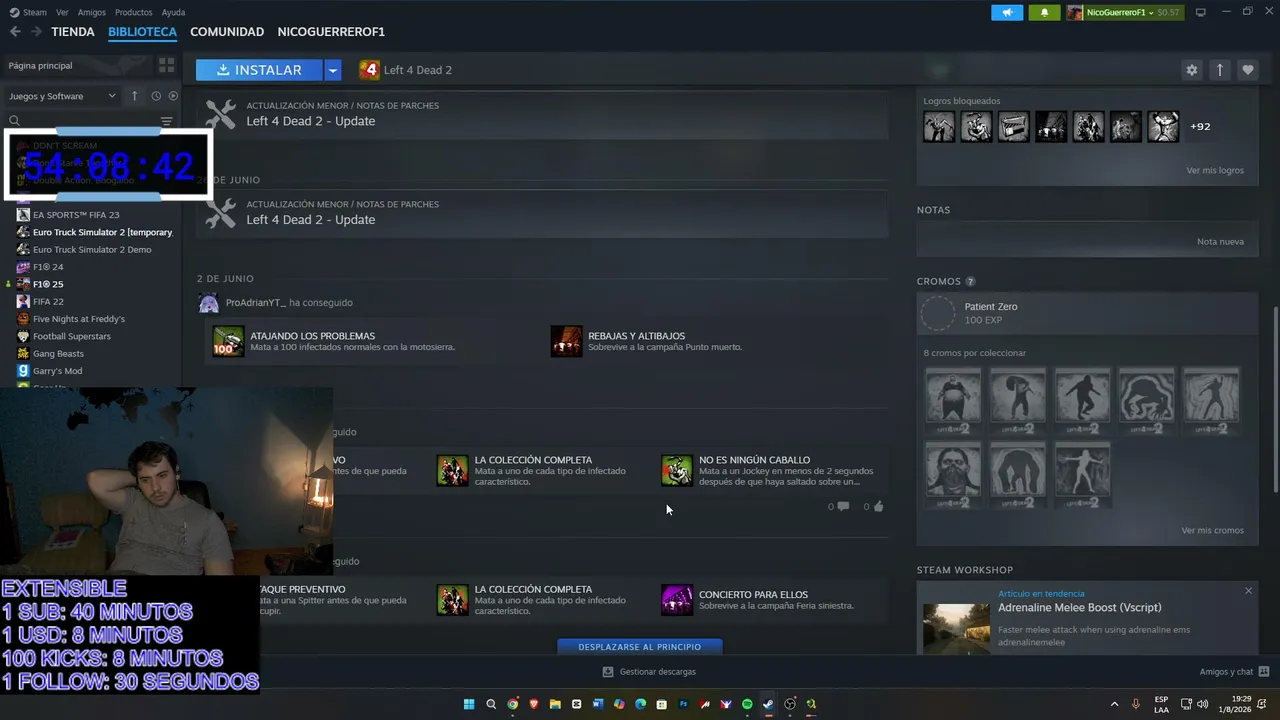1280x720 pixels.
Task: Select the Concierto para ellos achievement icon
Action: click(677, 600)
